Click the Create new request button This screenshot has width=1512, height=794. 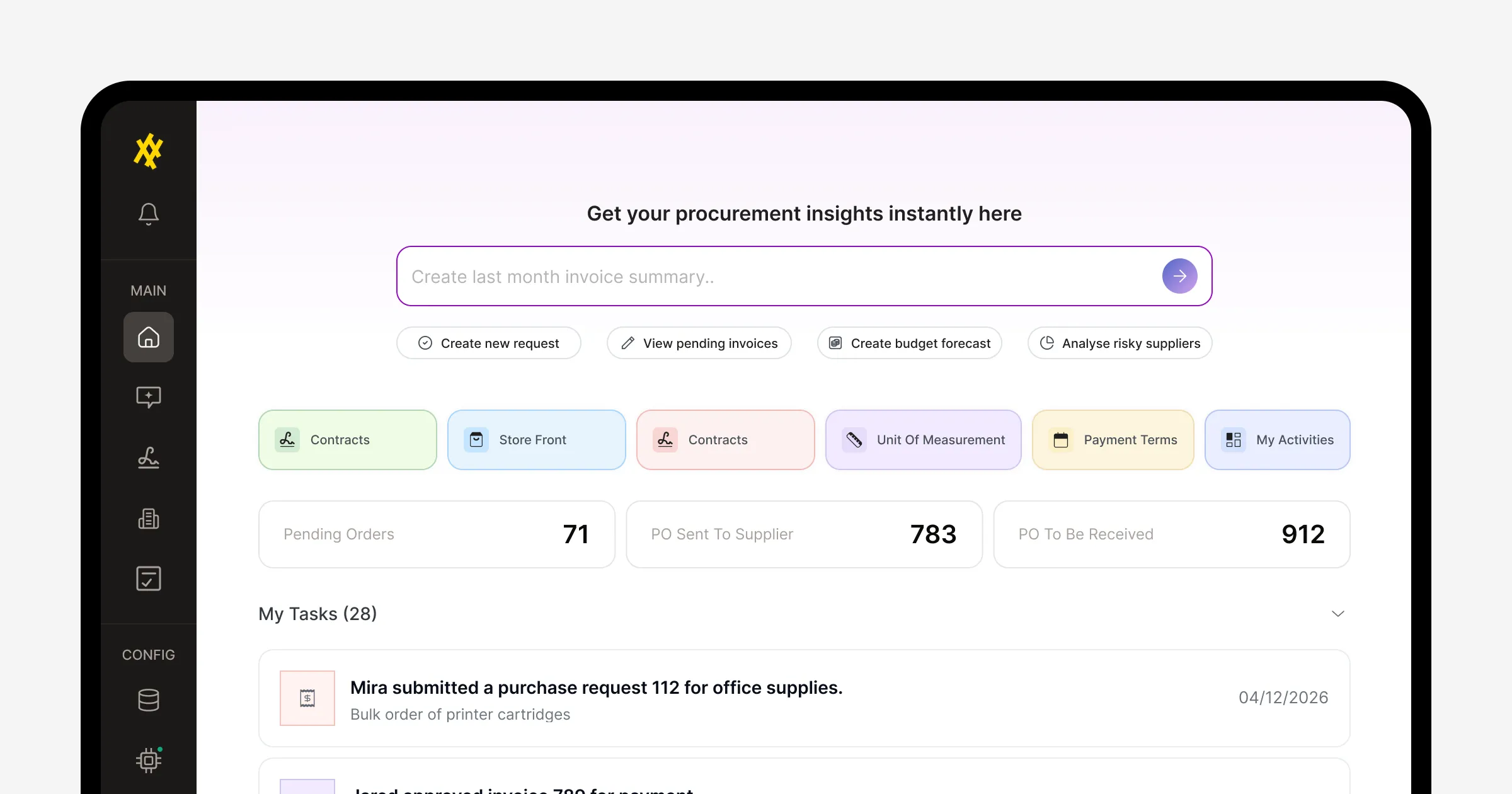tap(489, 343)
